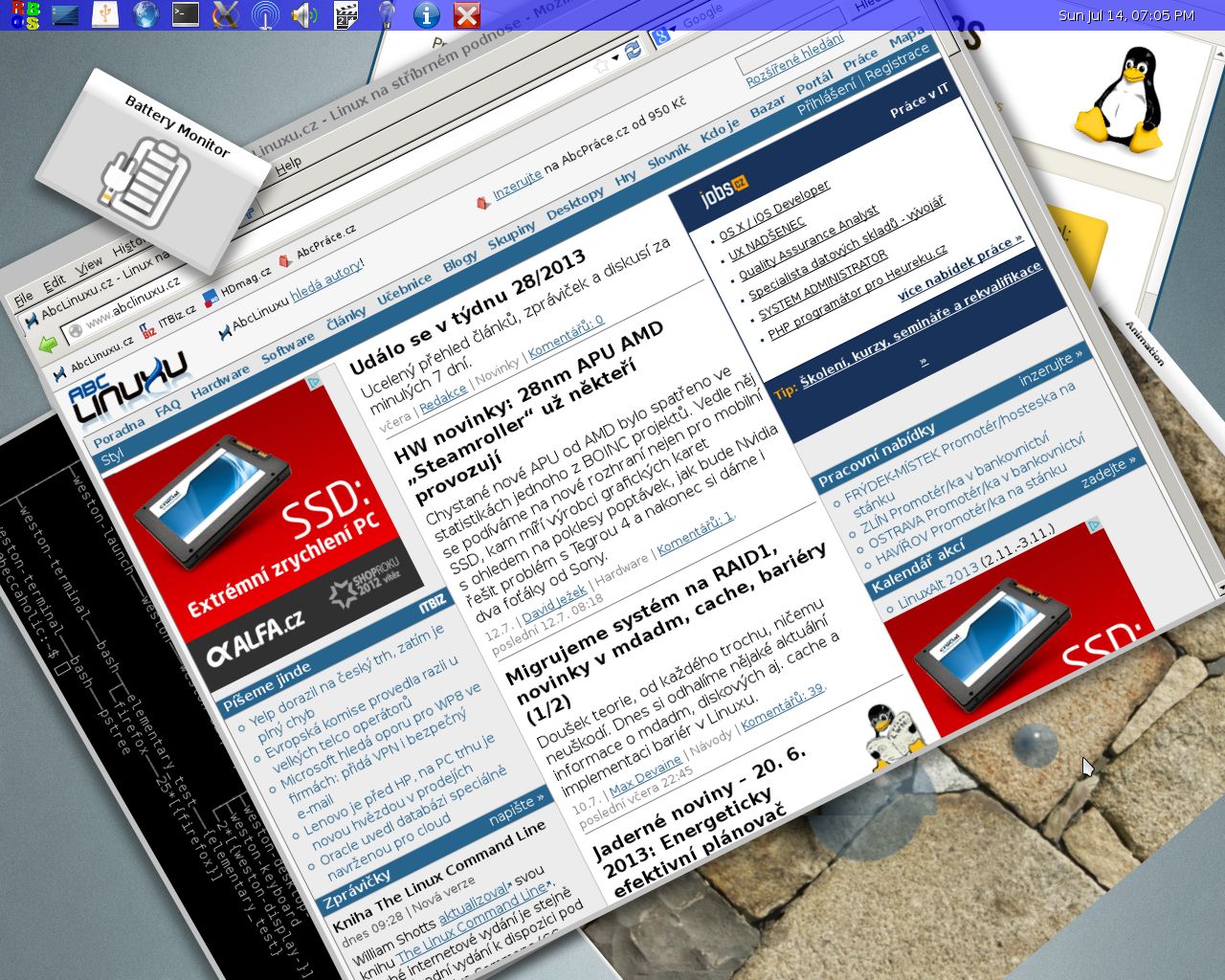
Task: Open the terminal launcher in the panel
Action: point(186,14)
